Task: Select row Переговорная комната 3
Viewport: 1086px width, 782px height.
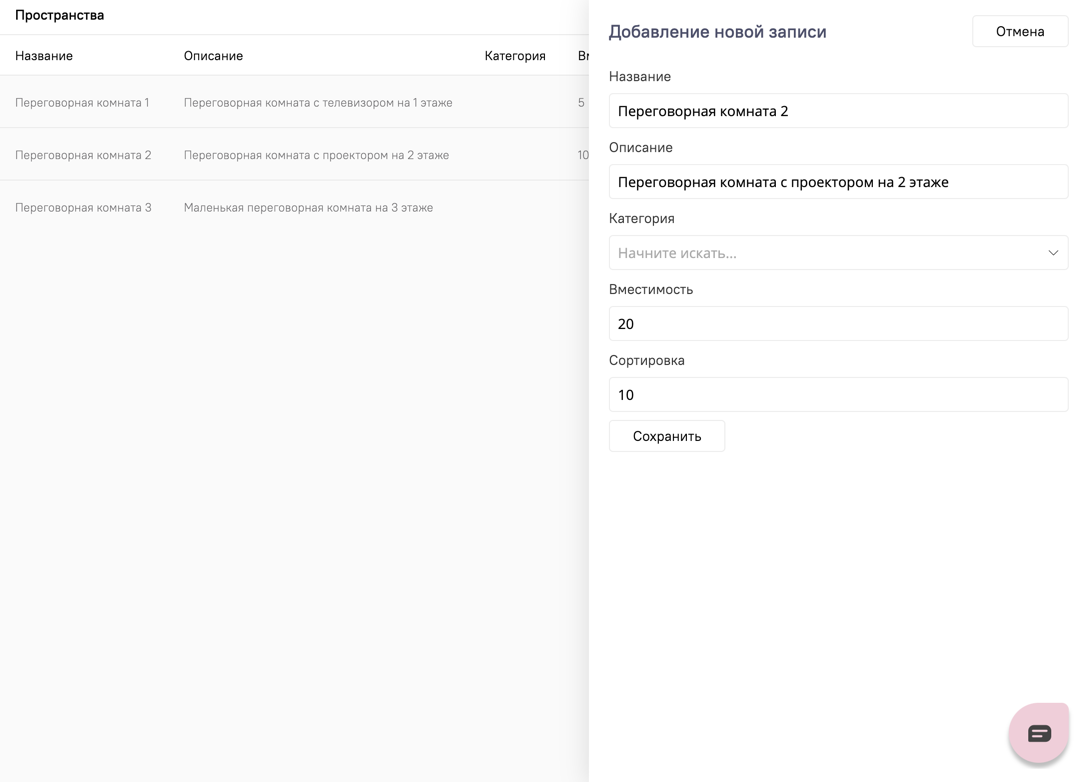Action: (x=82, y=207)
